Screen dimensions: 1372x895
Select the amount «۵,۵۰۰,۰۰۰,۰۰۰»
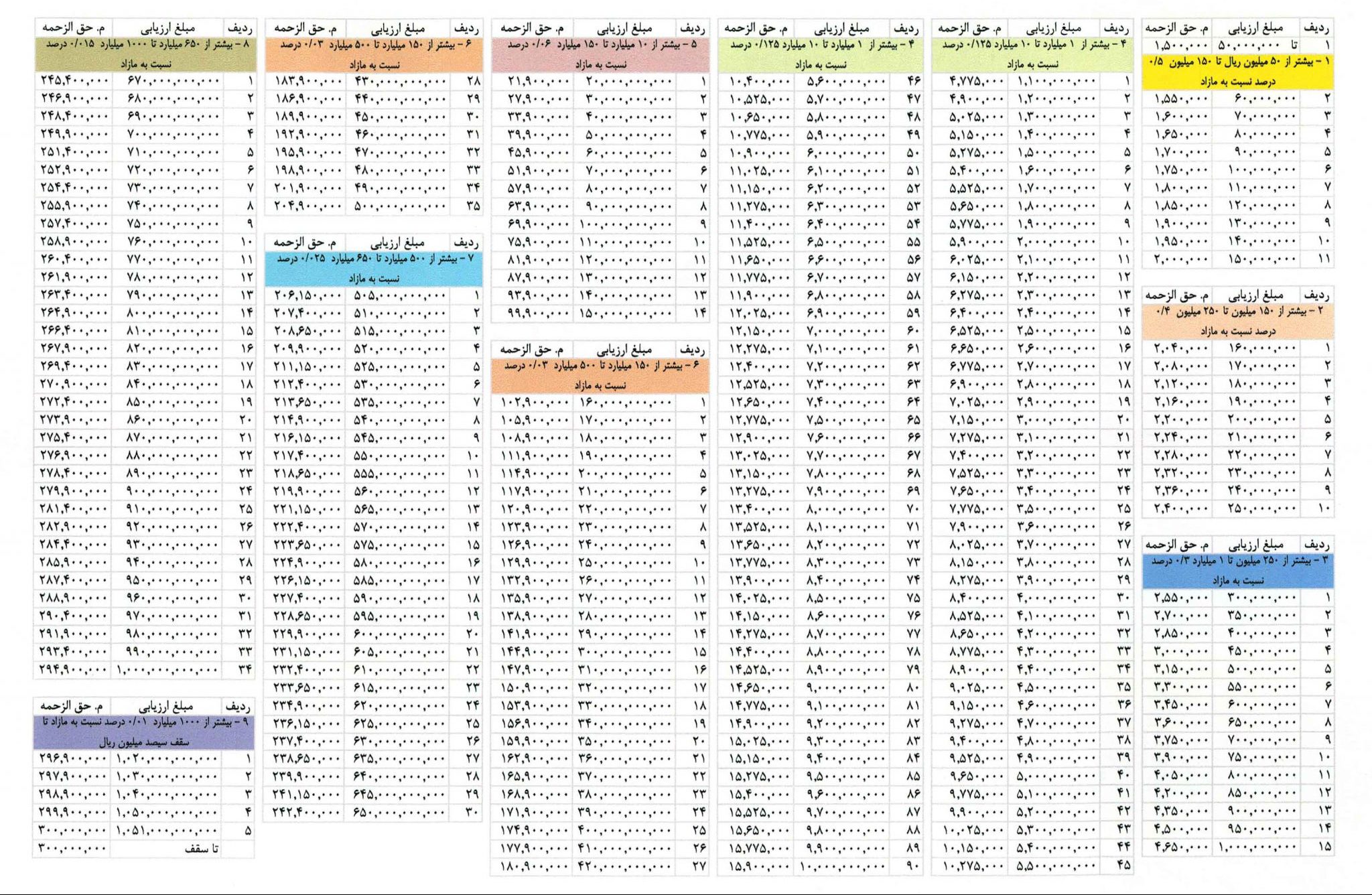pos(1056,866)
